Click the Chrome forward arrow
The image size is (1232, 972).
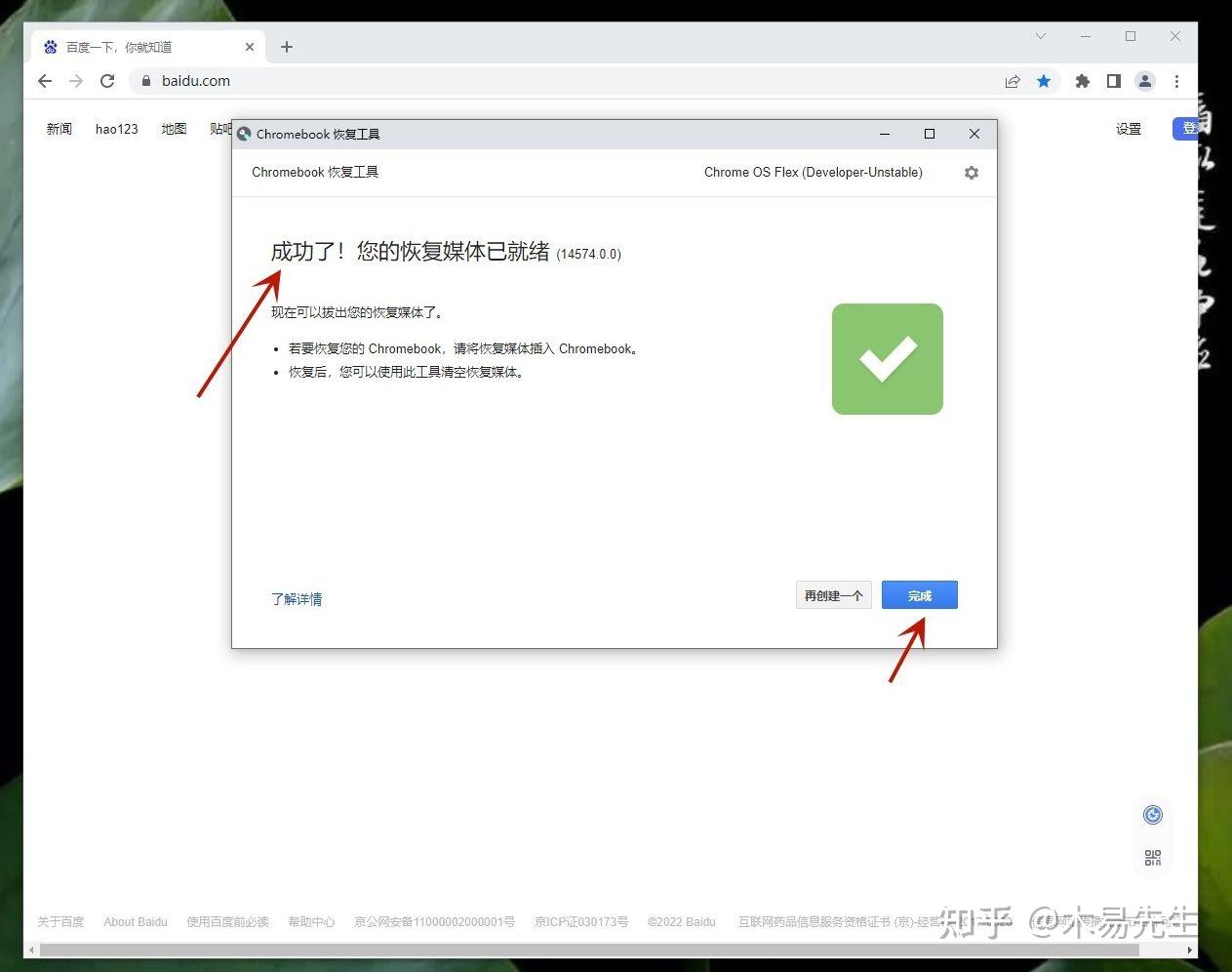[76, 81]
